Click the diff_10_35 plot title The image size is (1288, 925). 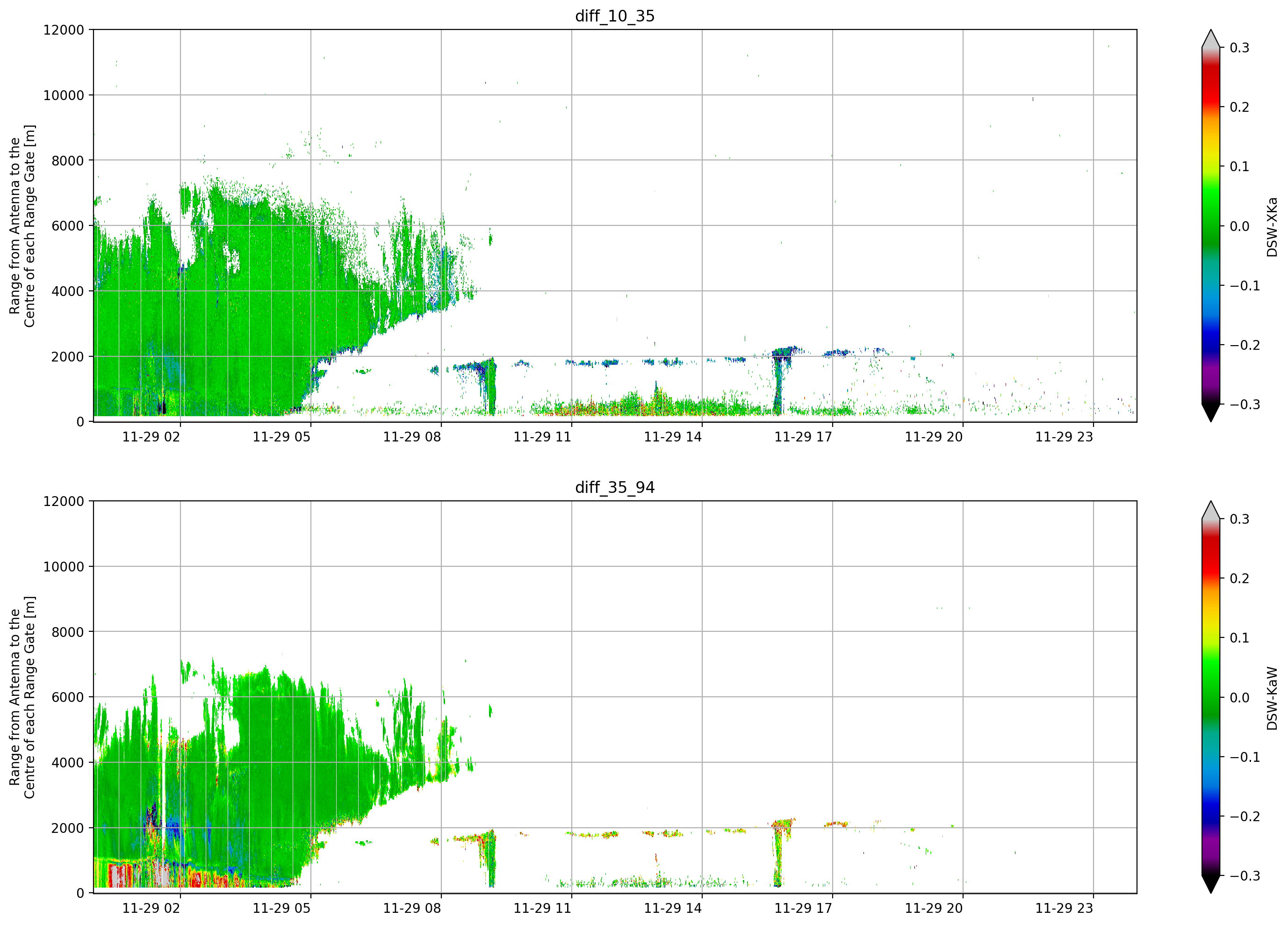[614, 16]
